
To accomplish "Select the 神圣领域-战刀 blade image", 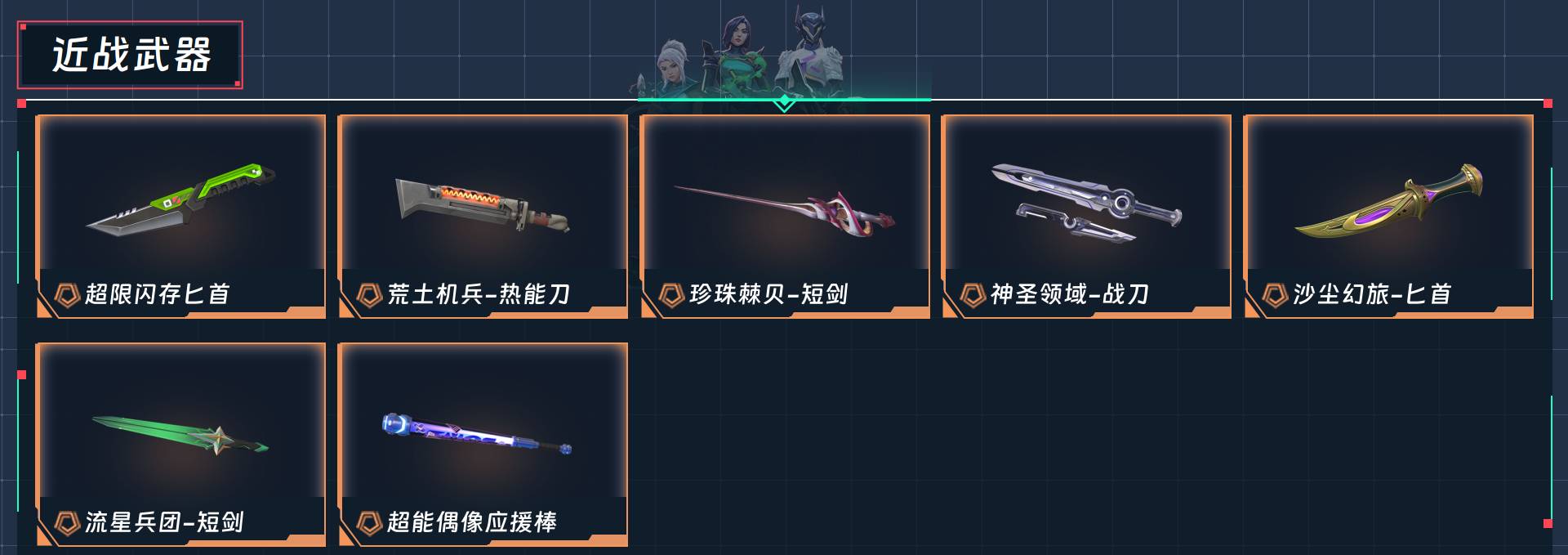I will pos(1086,203).
